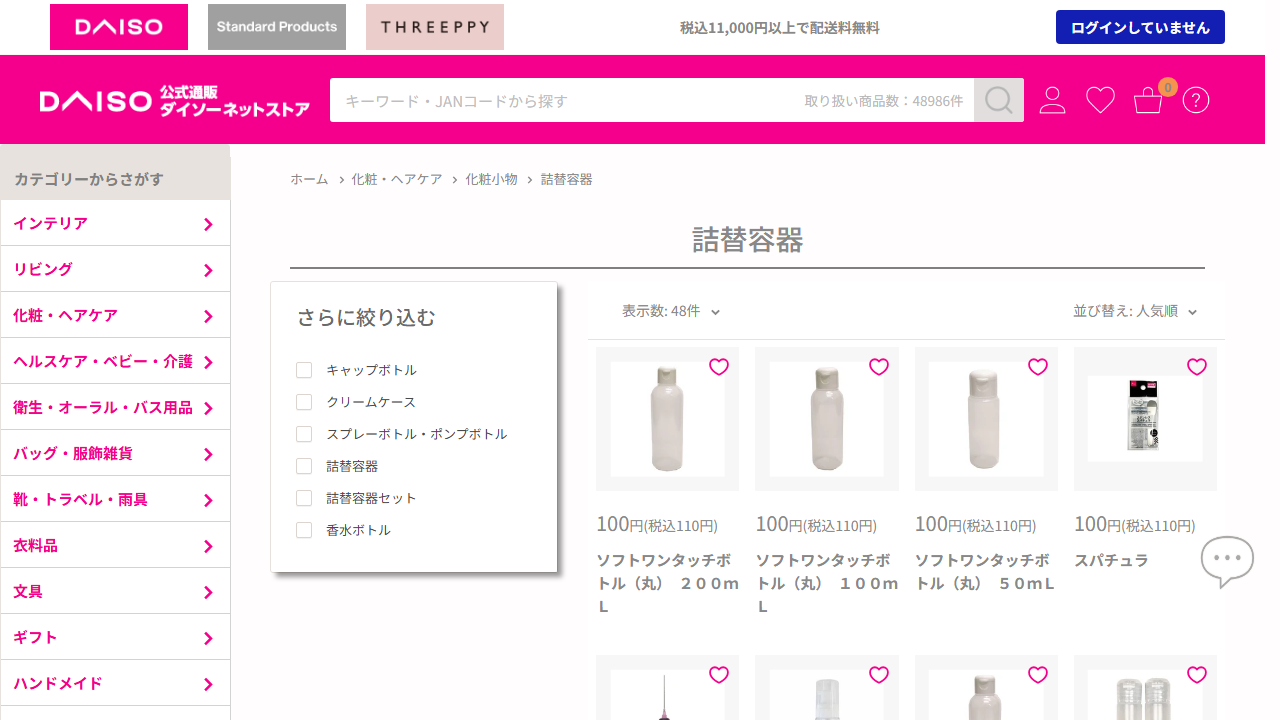Click the Standard Products brand tile

click(x=277, y=27)
